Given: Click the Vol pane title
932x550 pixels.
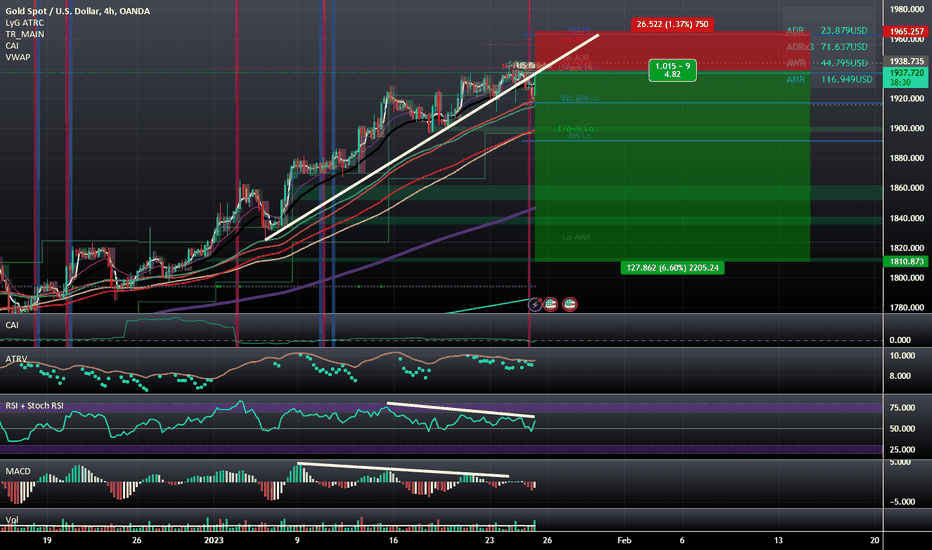Looking at the screenshot, I should pyautogui.click(x=12, y=520).
